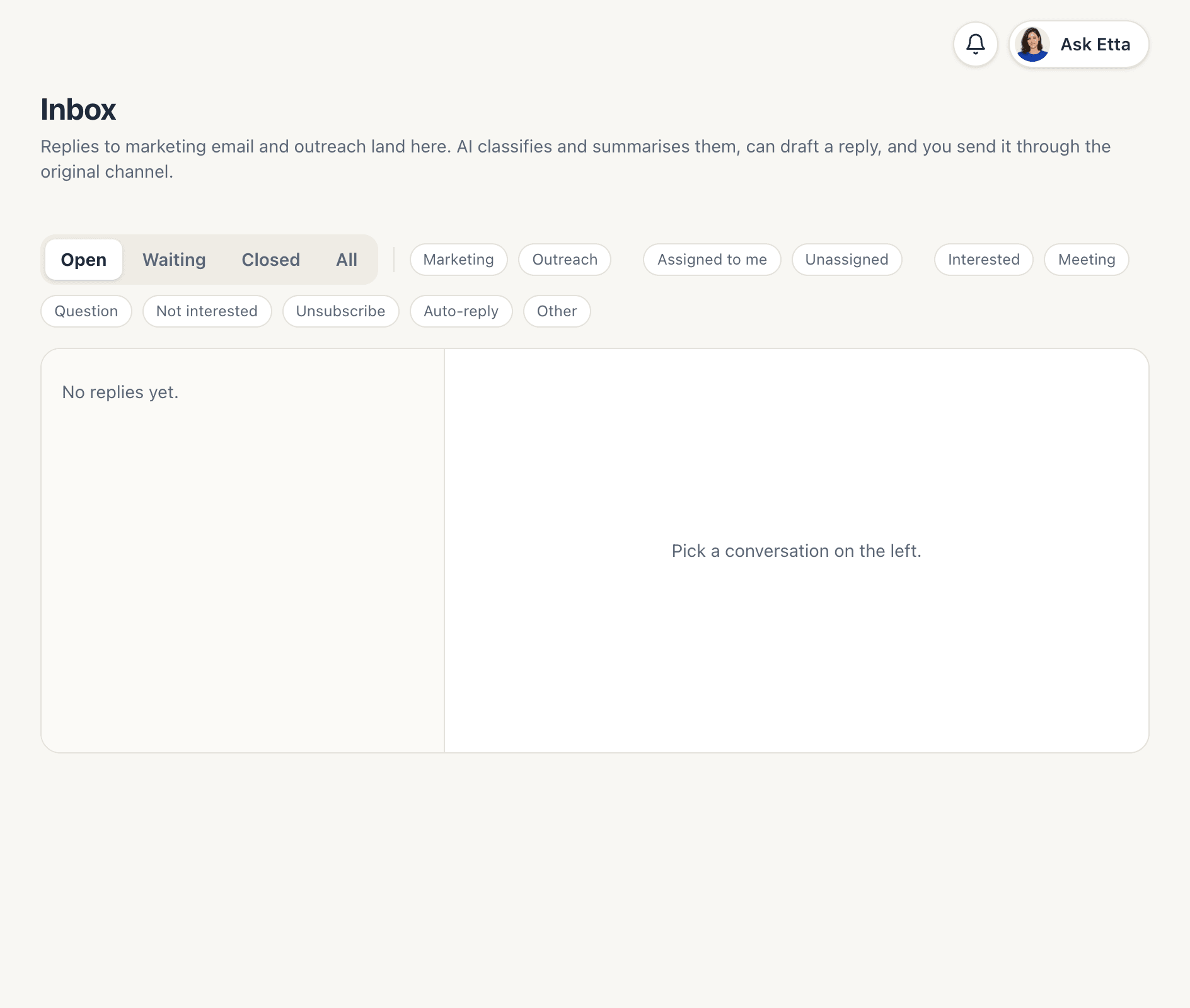Switch to the Waiting tab
This screenshot has width=1190, height=1008.
tap(174, 260)
